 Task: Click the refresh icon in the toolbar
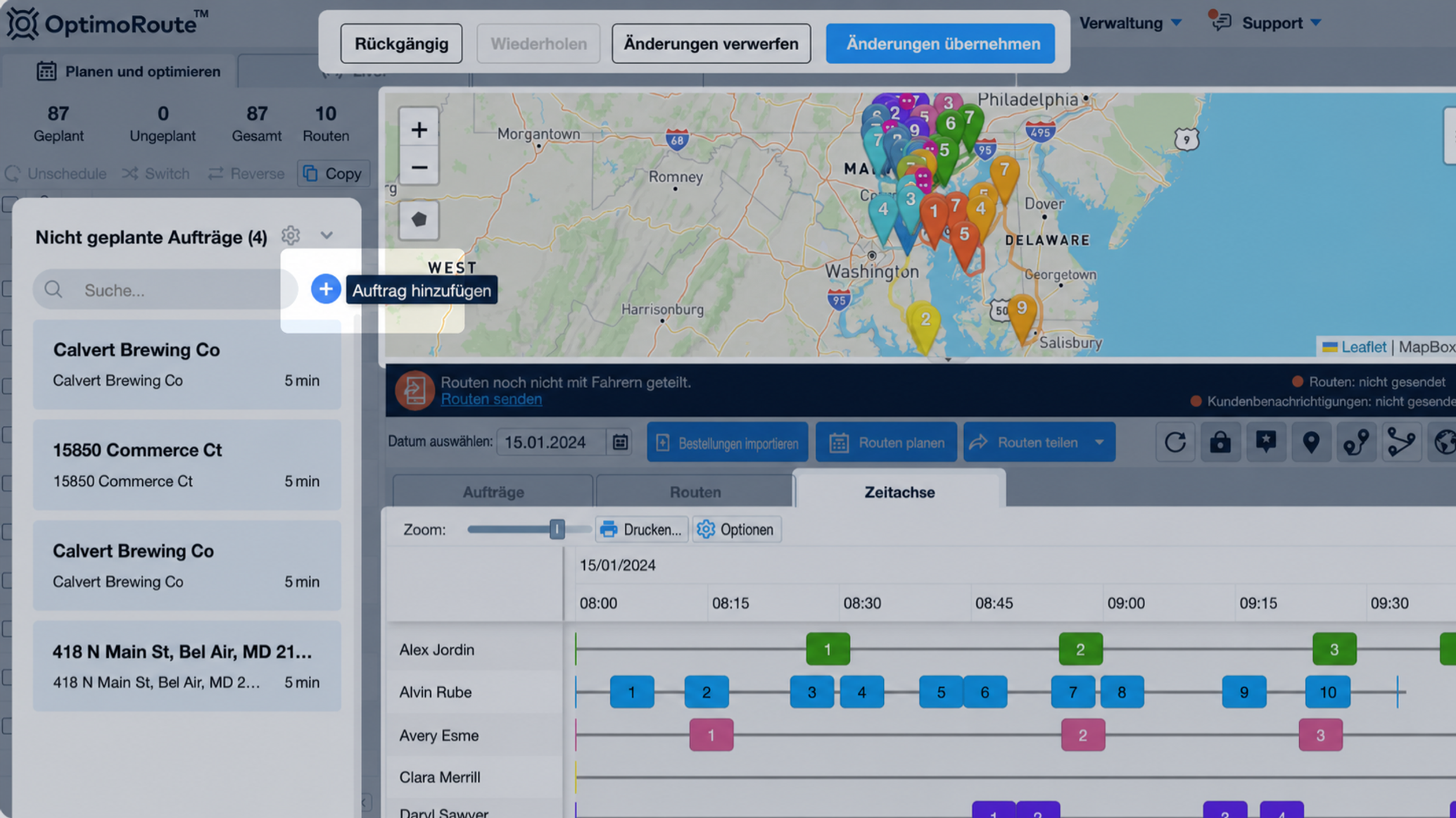[1175, 442]
